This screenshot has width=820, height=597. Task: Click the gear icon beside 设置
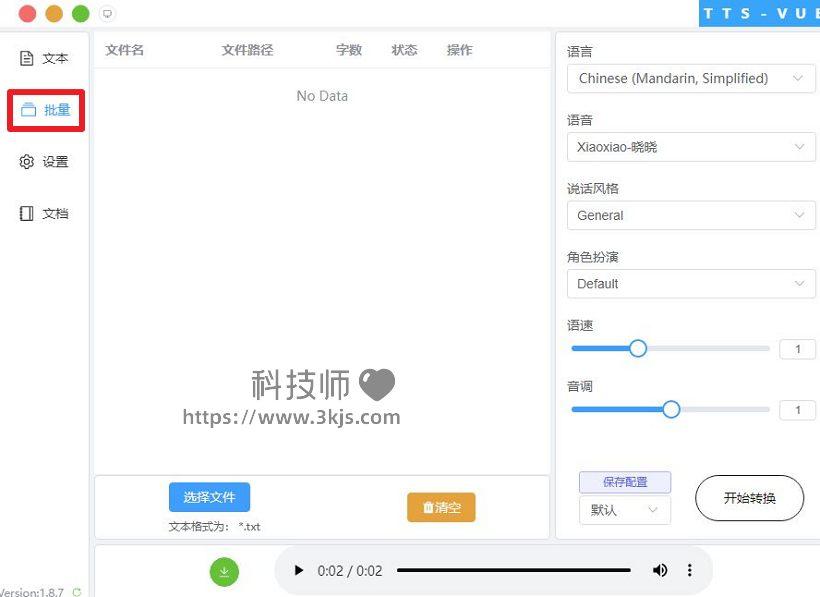point(26,162)
